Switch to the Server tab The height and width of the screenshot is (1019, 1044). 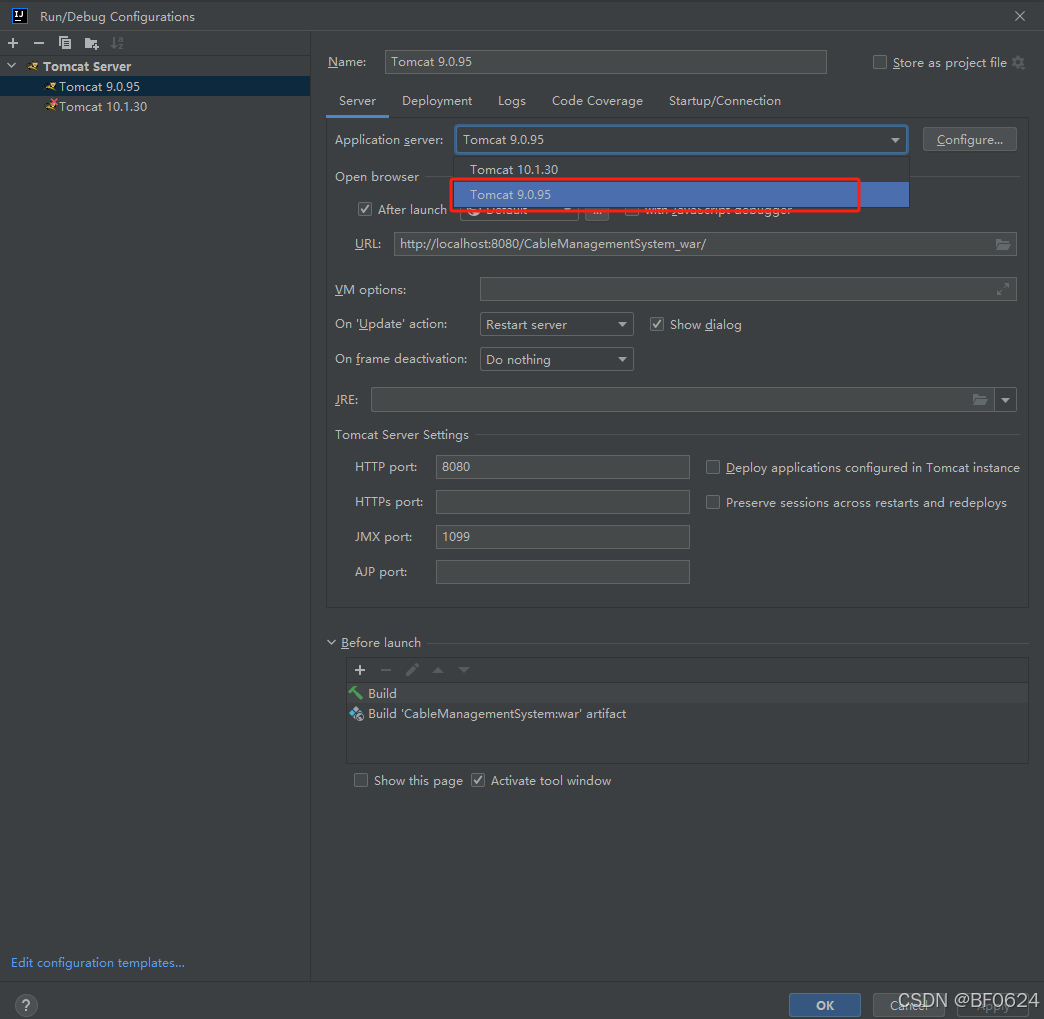pyautogui.click(x=357, y=101)
